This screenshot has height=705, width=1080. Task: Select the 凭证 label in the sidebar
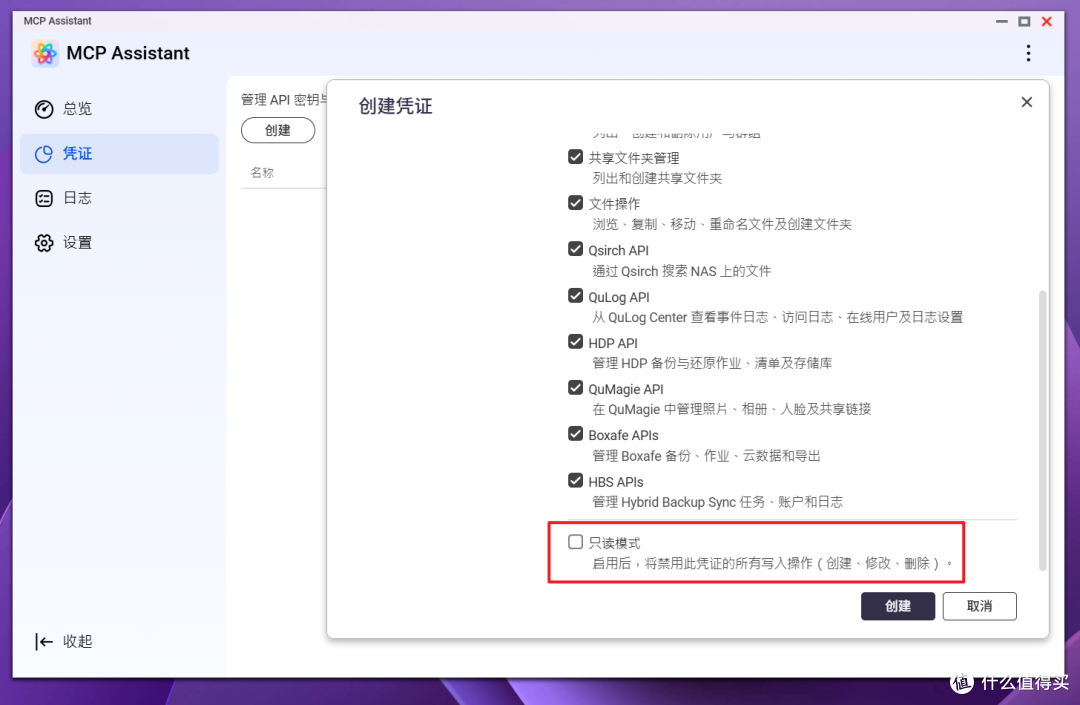click(x=77, y=154)
